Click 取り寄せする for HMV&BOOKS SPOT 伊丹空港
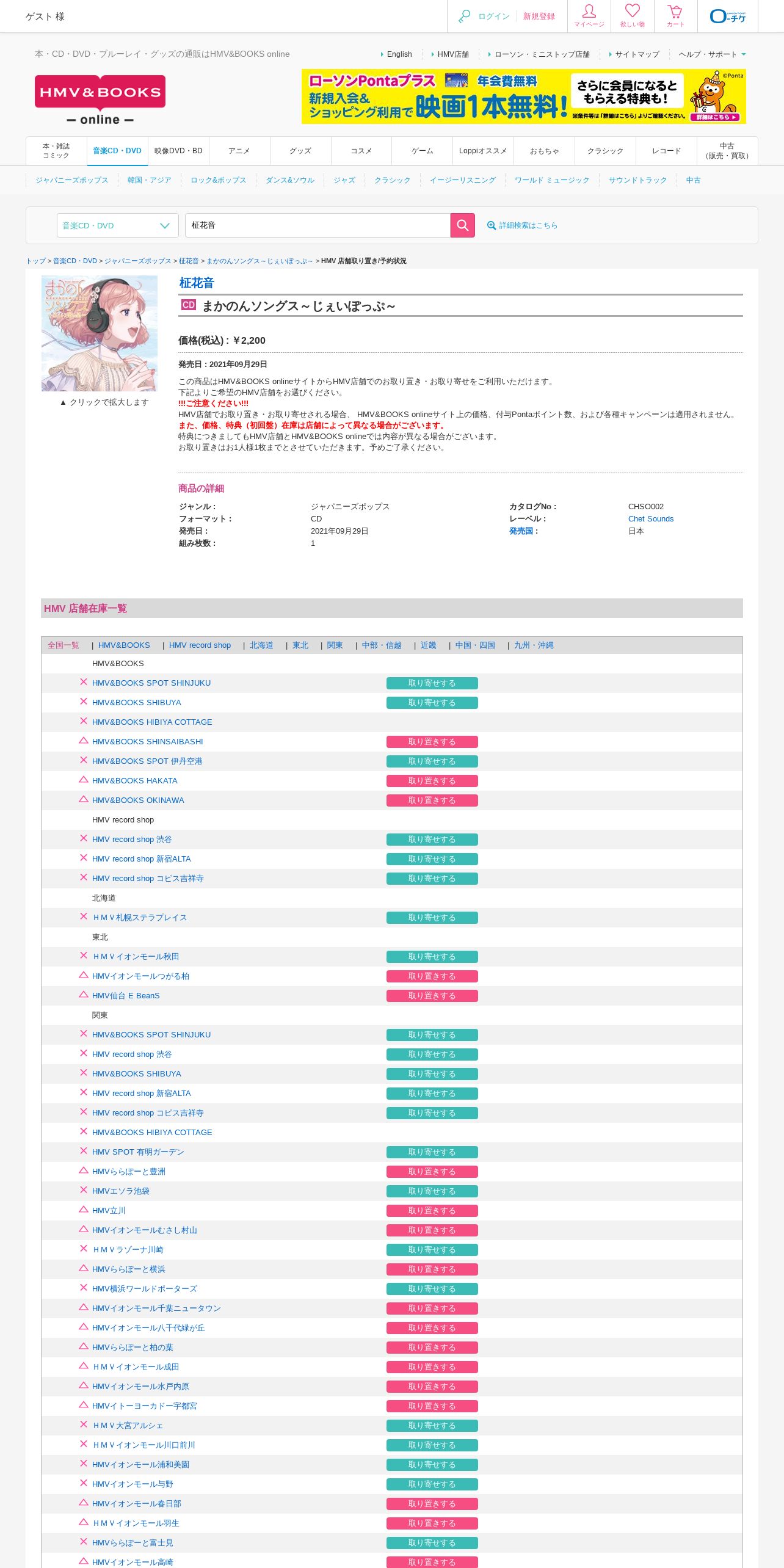Image resolution: width=784 pixels, height=1568 pixels. (432, 761)
